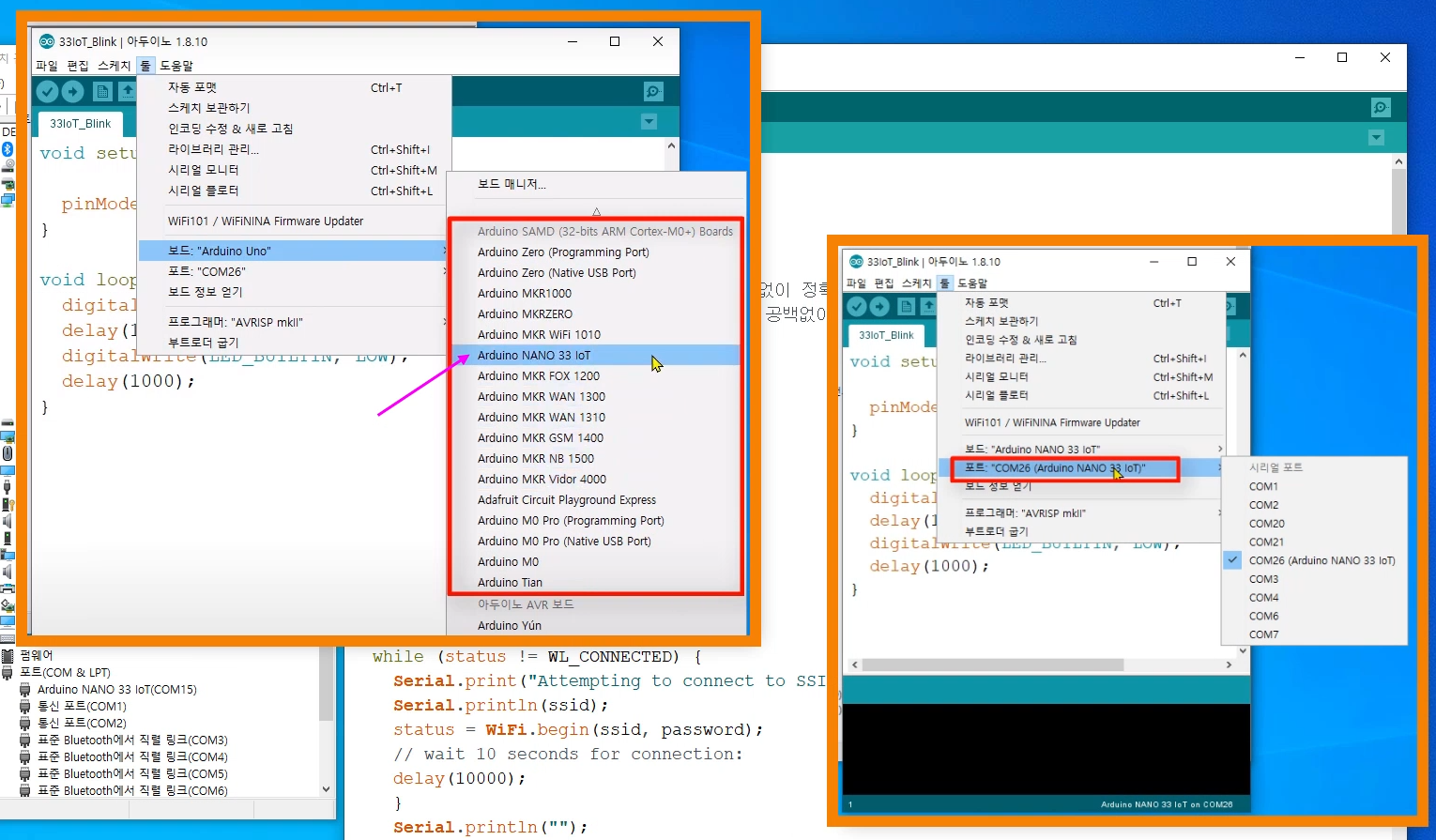This screenshot has height=840, width=1436.
Task: Expand 포트: "COM26" submenu arrow
Action: click(444, 271)
